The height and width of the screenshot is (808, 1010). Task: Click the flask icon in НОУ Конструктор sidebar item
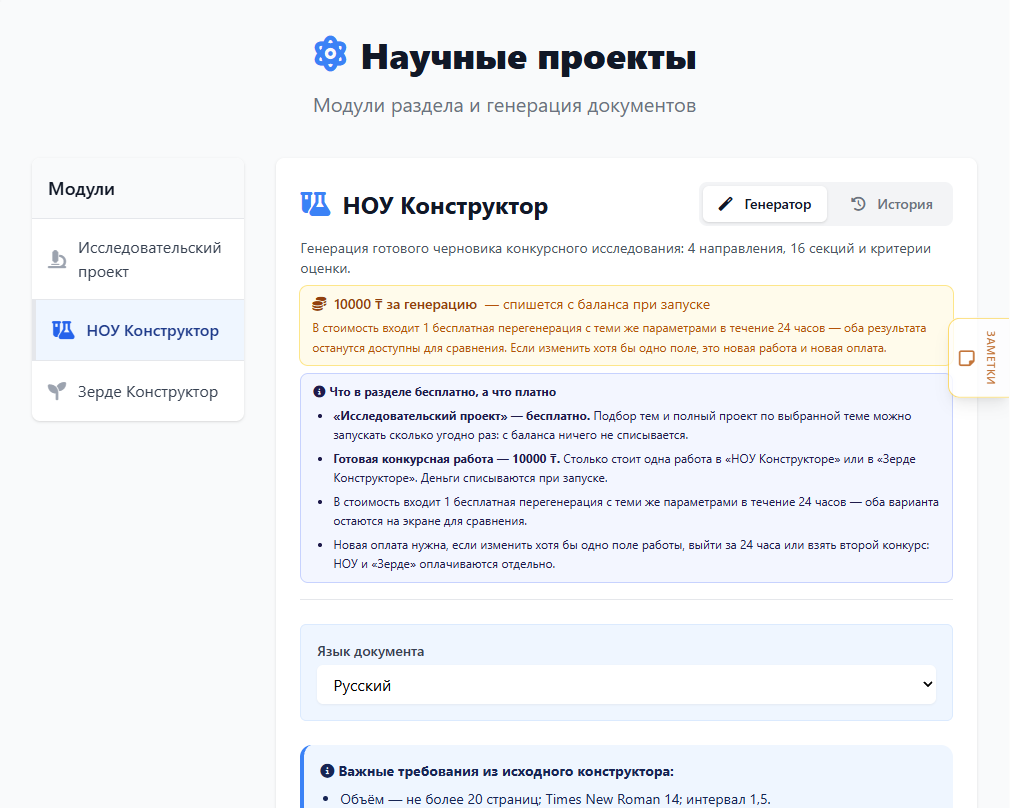[x=63, y=331]
